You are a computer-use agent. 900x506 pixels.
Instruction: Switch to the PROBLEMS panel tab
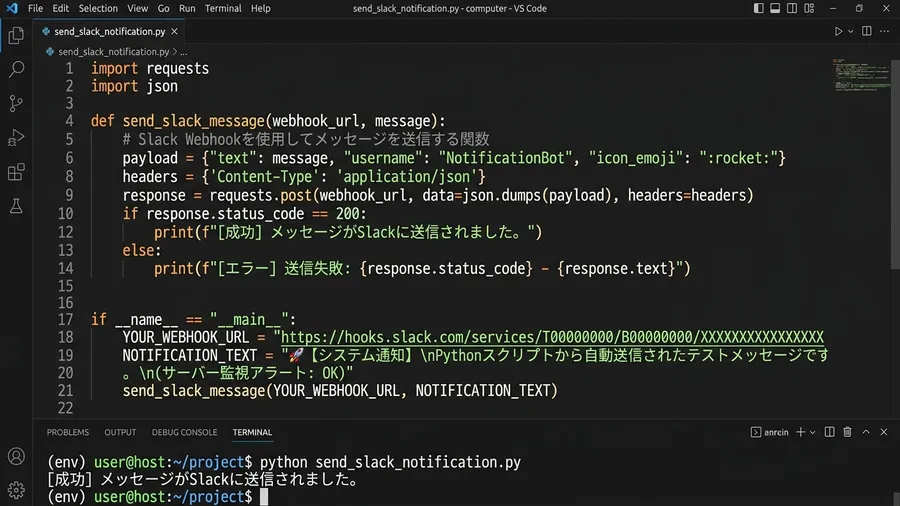(68, 432)
